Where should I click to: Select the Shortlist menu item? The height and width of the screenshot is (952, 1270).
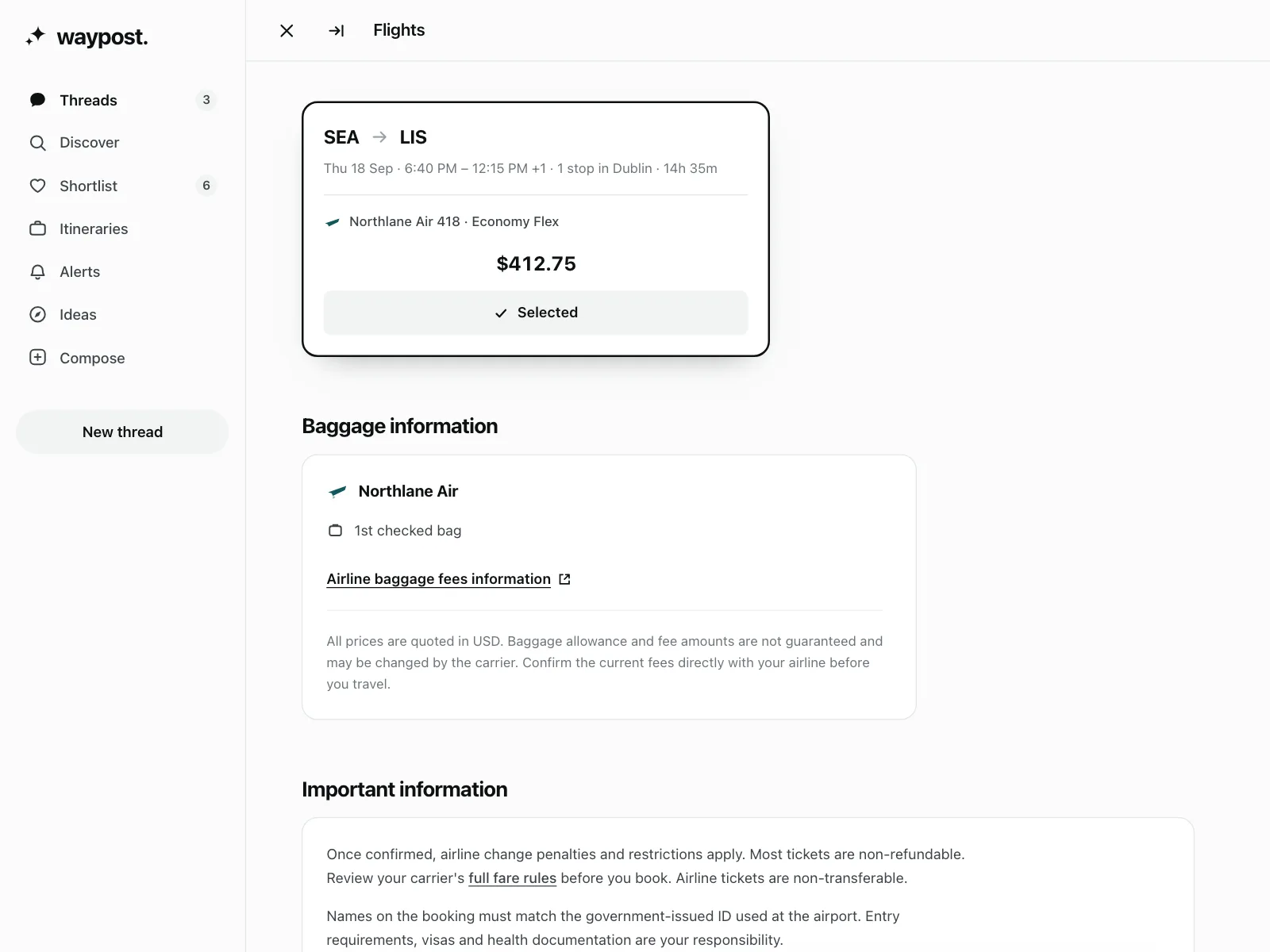click(x=123, y=186)
